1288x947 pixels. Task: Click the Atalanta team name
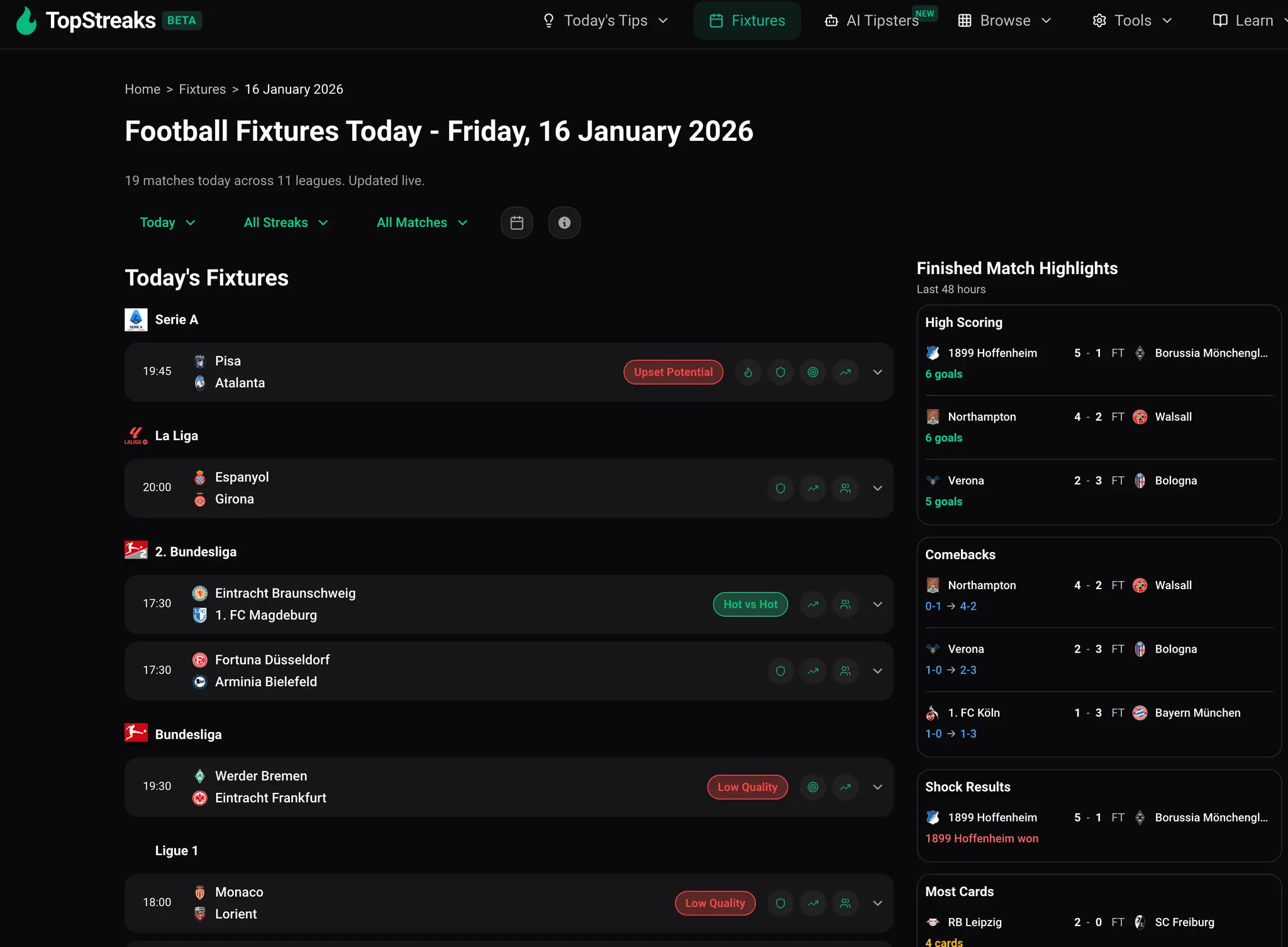(x=240, y=383)
